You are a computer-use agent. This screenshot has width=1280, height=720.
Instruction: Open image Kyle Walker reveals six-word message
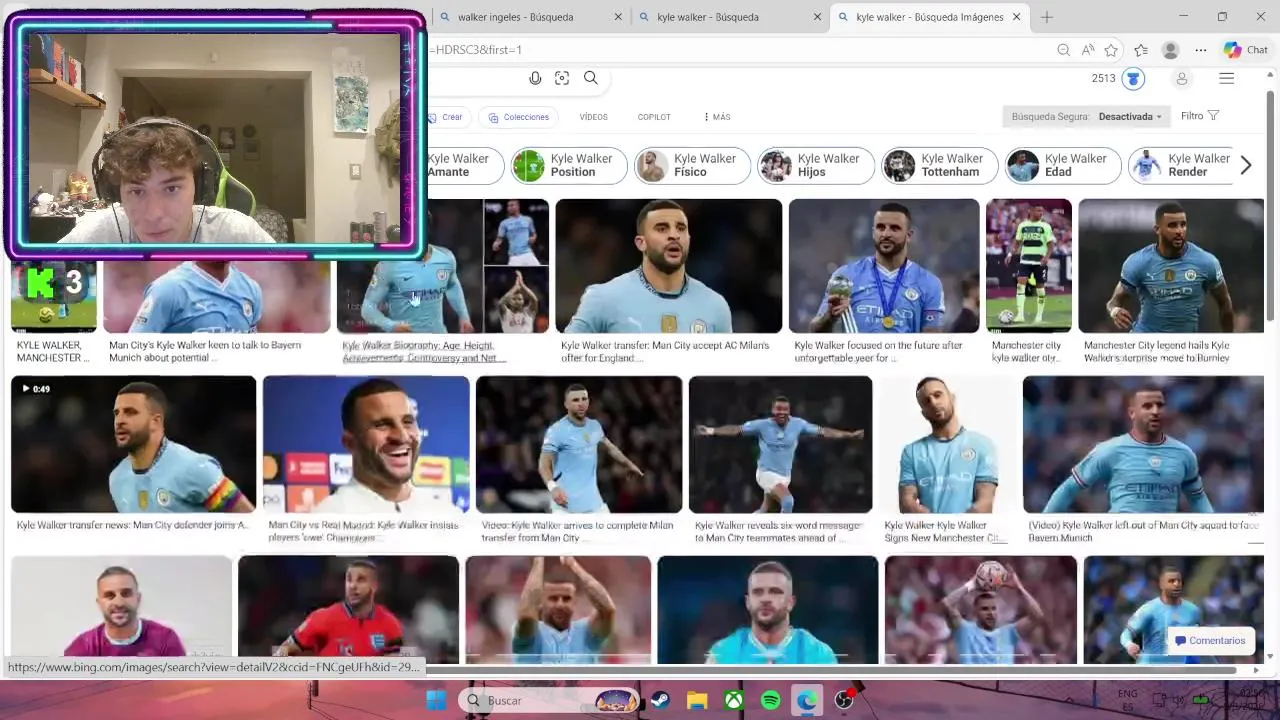(780, 444)
